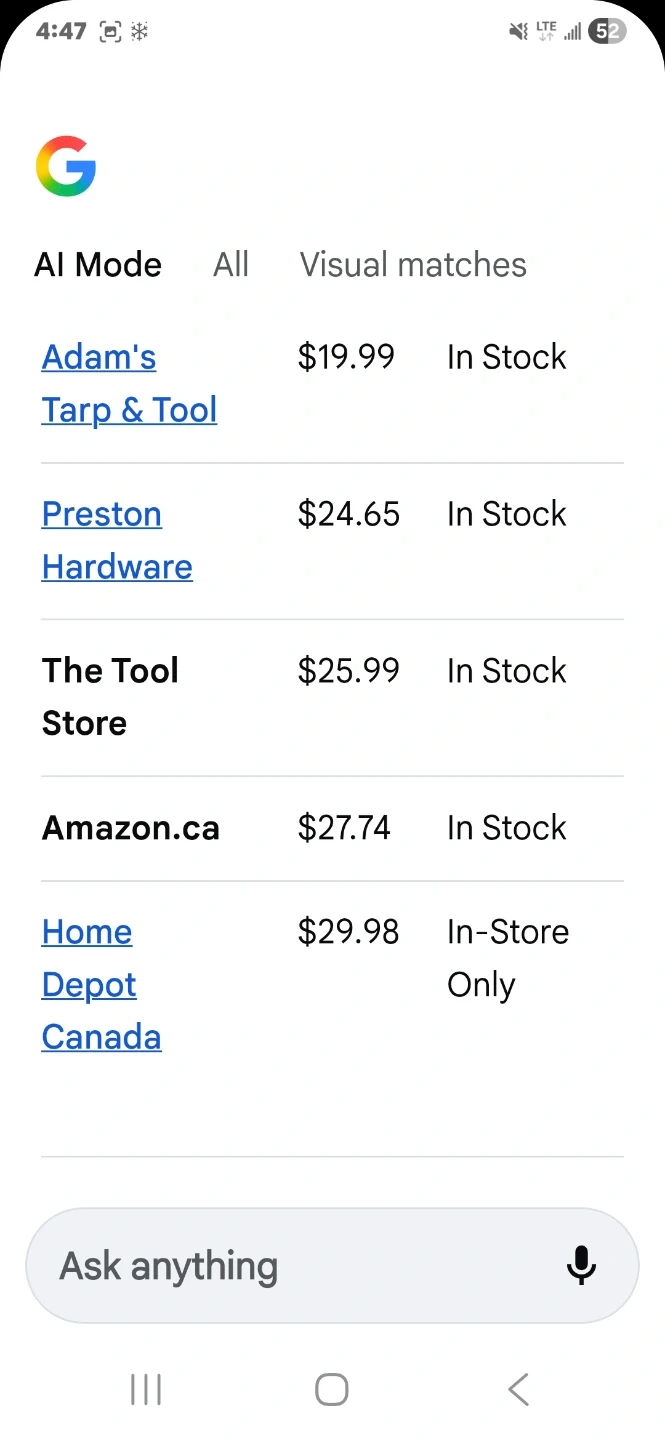
Task: Tap the screen capture status icon
Action: (110, 32)
